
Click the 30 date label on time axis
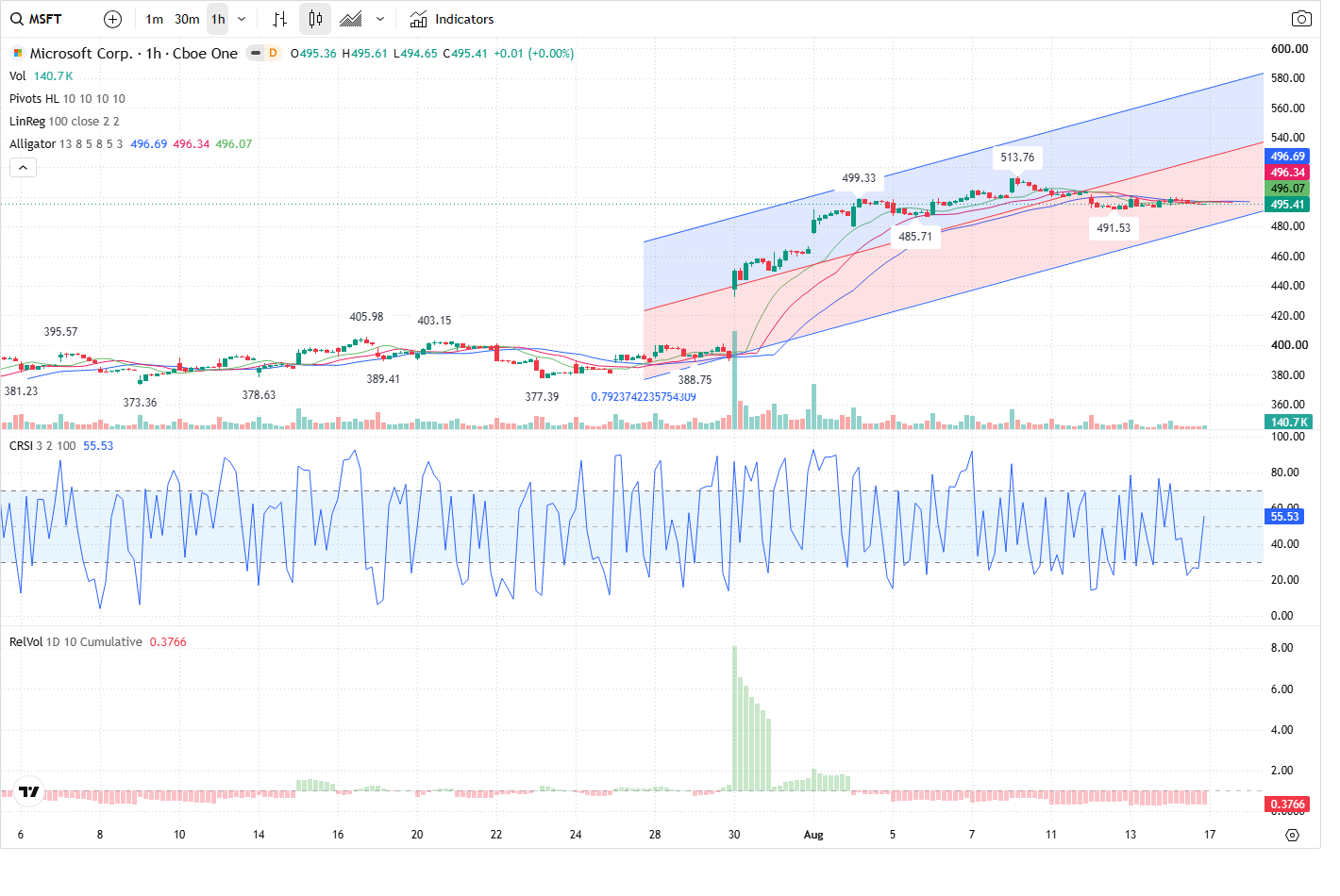coord(734,835)
